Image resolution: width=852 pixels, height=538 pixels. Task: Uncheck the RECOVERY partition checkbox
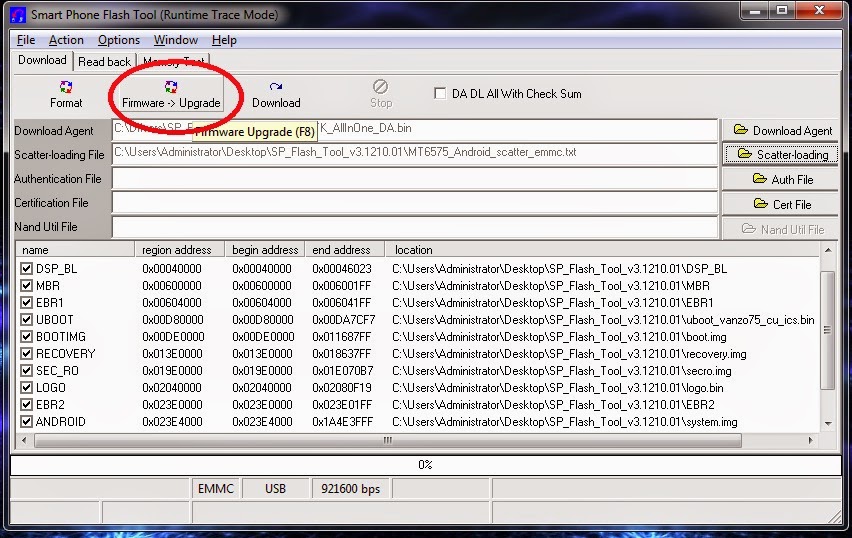coord(26,354)
